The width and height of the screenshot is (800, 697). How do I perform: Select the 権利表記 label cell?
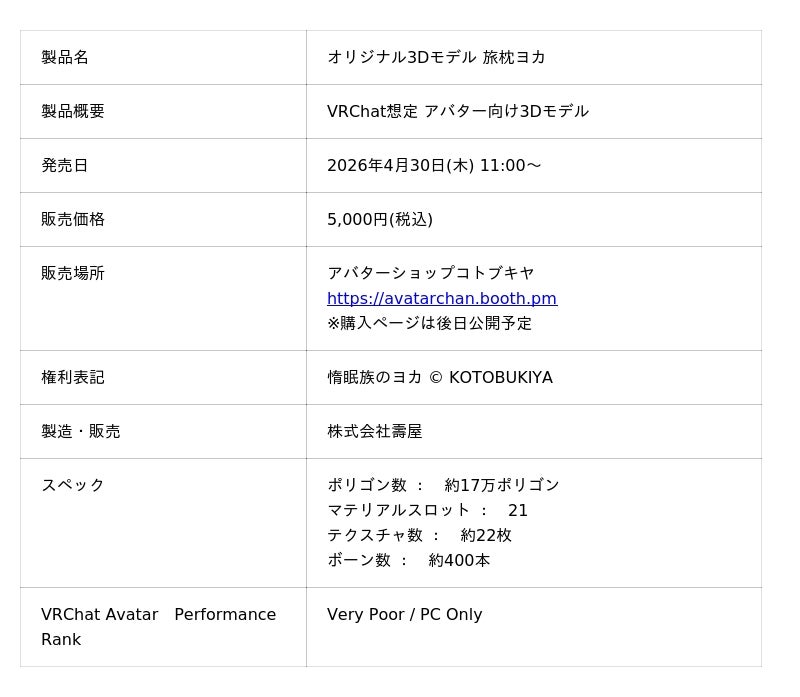click(x=73, y=377)
